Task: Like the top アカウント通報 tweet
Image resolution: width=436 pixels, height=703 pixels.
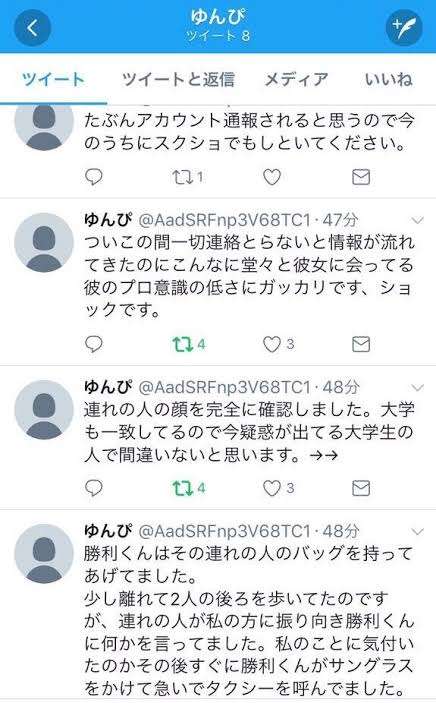Action: [x=272, y=177]
